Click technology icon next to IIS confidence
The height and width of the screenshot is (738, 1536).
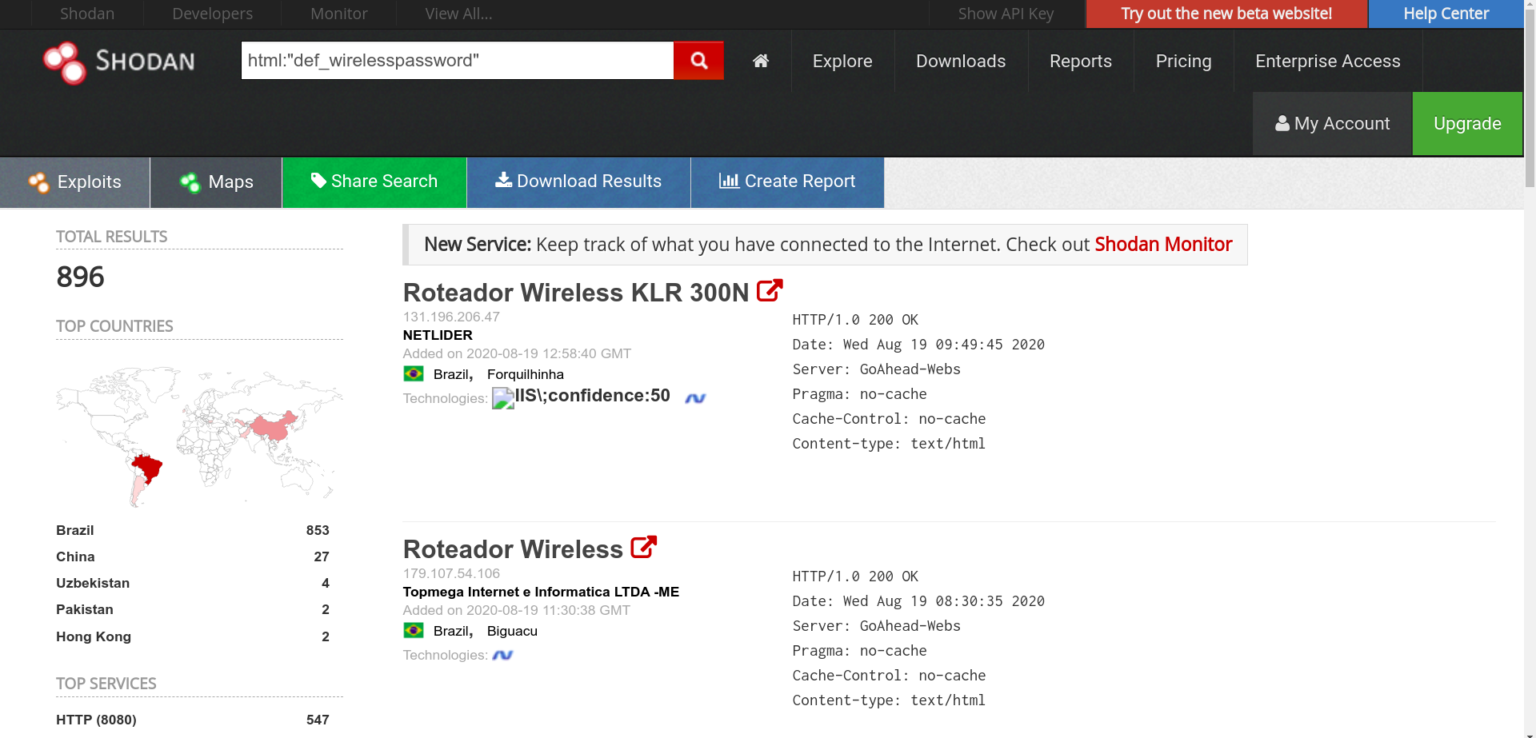695,398
